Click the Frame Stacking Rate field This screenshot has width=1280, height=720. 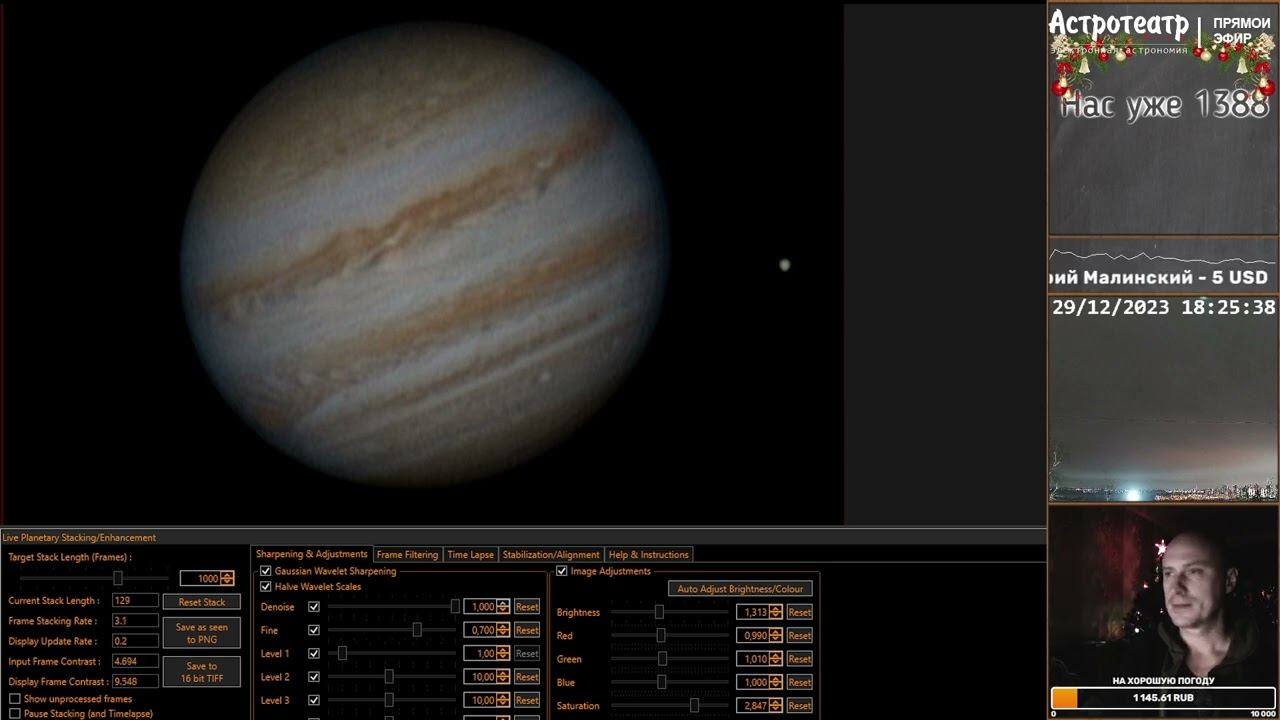click(135, 621)
